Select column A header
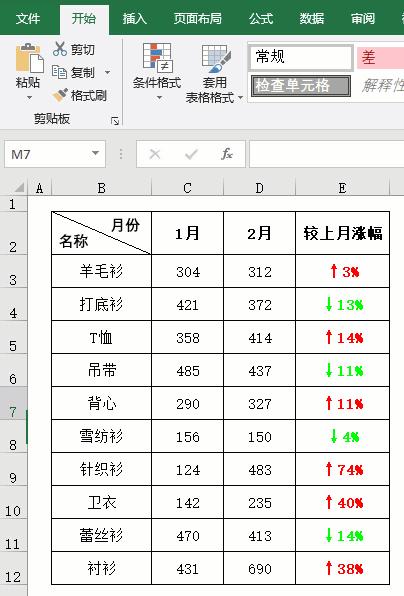This screenshot has width=404, height=596. click(x=40, y=188)
